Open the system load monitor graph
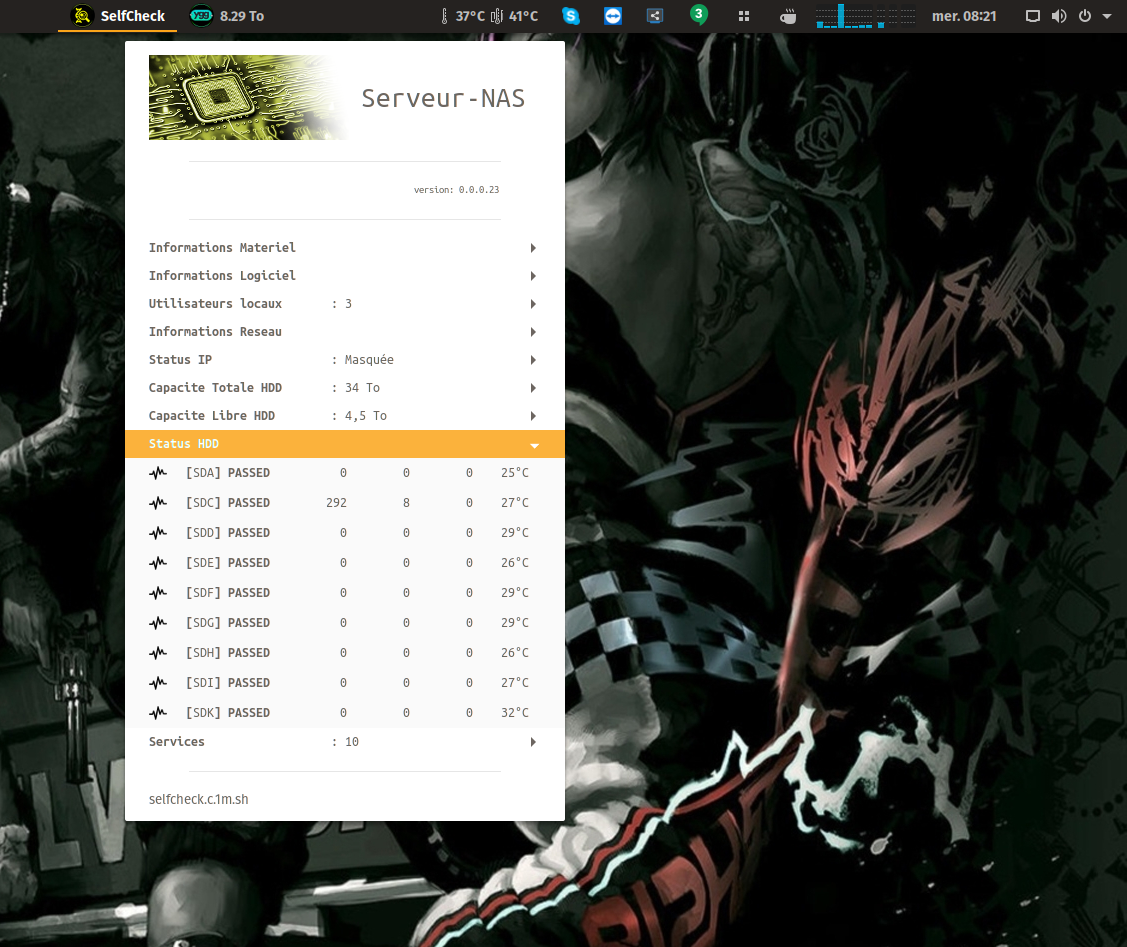This screenshot has height=947, width=1127. click(866, 16)
